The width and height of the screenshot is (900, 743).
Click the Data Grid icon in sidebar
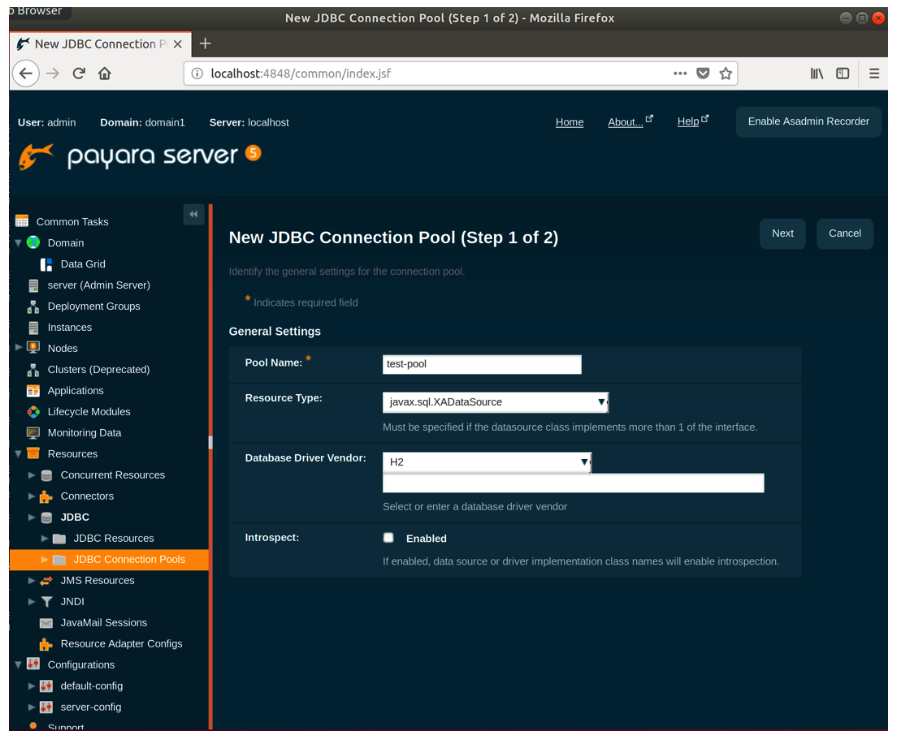pyautogui.click(x=46, y=264)
